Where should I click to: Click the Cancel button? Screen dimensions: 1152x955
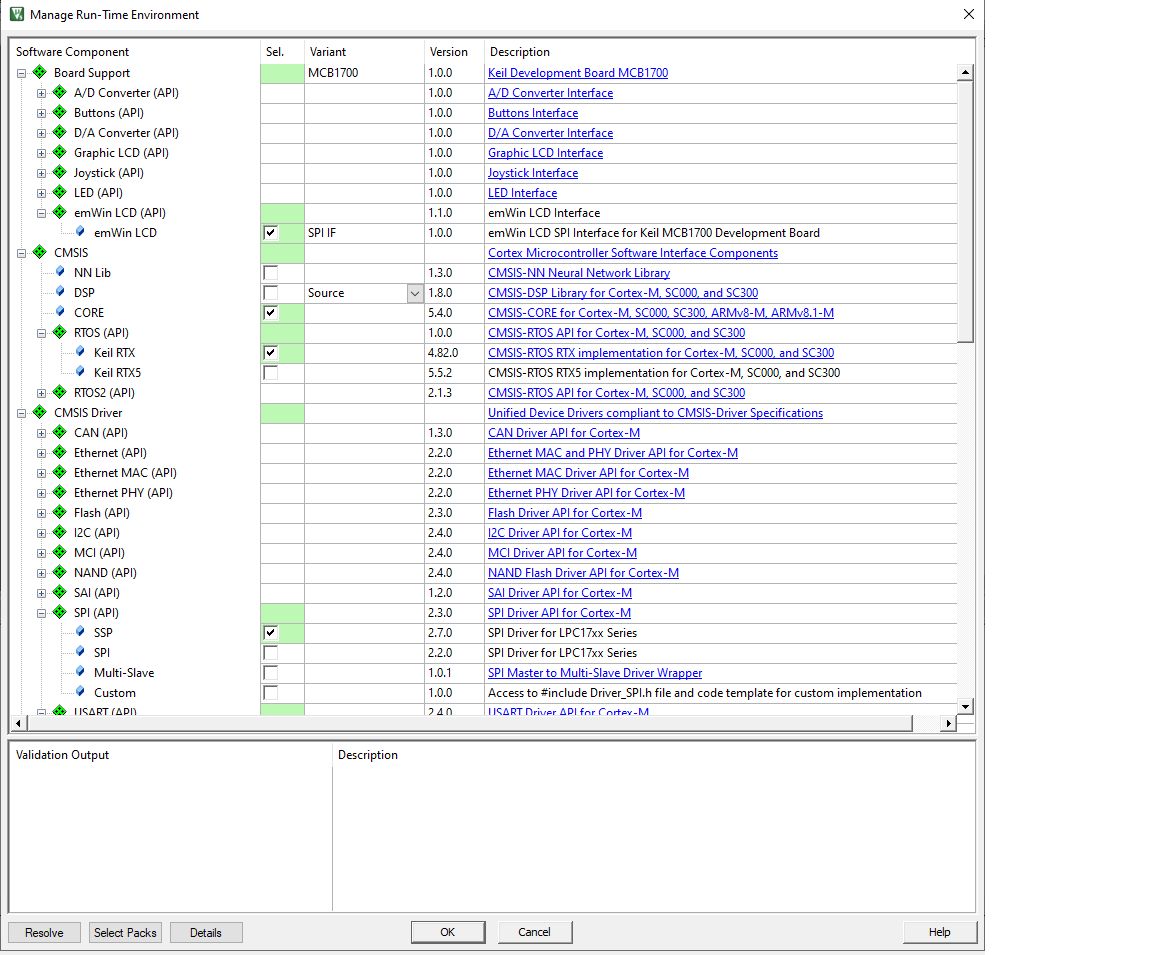click(x=534, y=931)
